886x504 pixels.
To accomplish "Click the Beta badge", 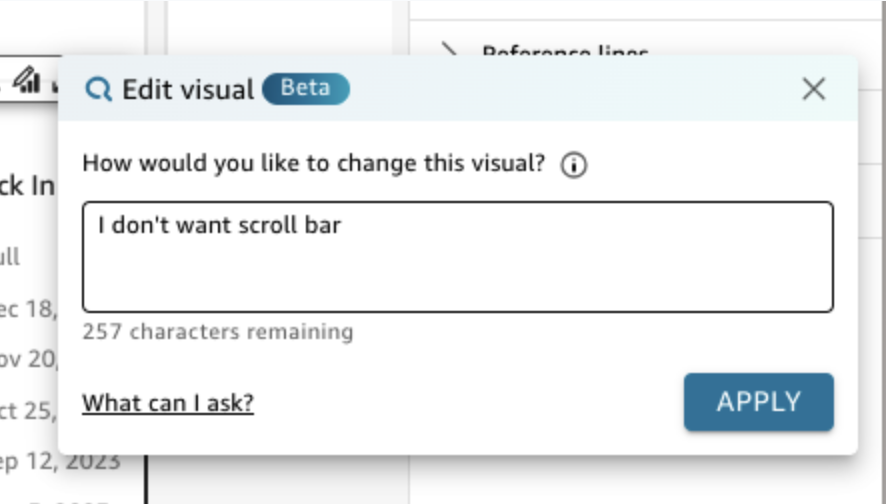I will click(x=305, y=88).
